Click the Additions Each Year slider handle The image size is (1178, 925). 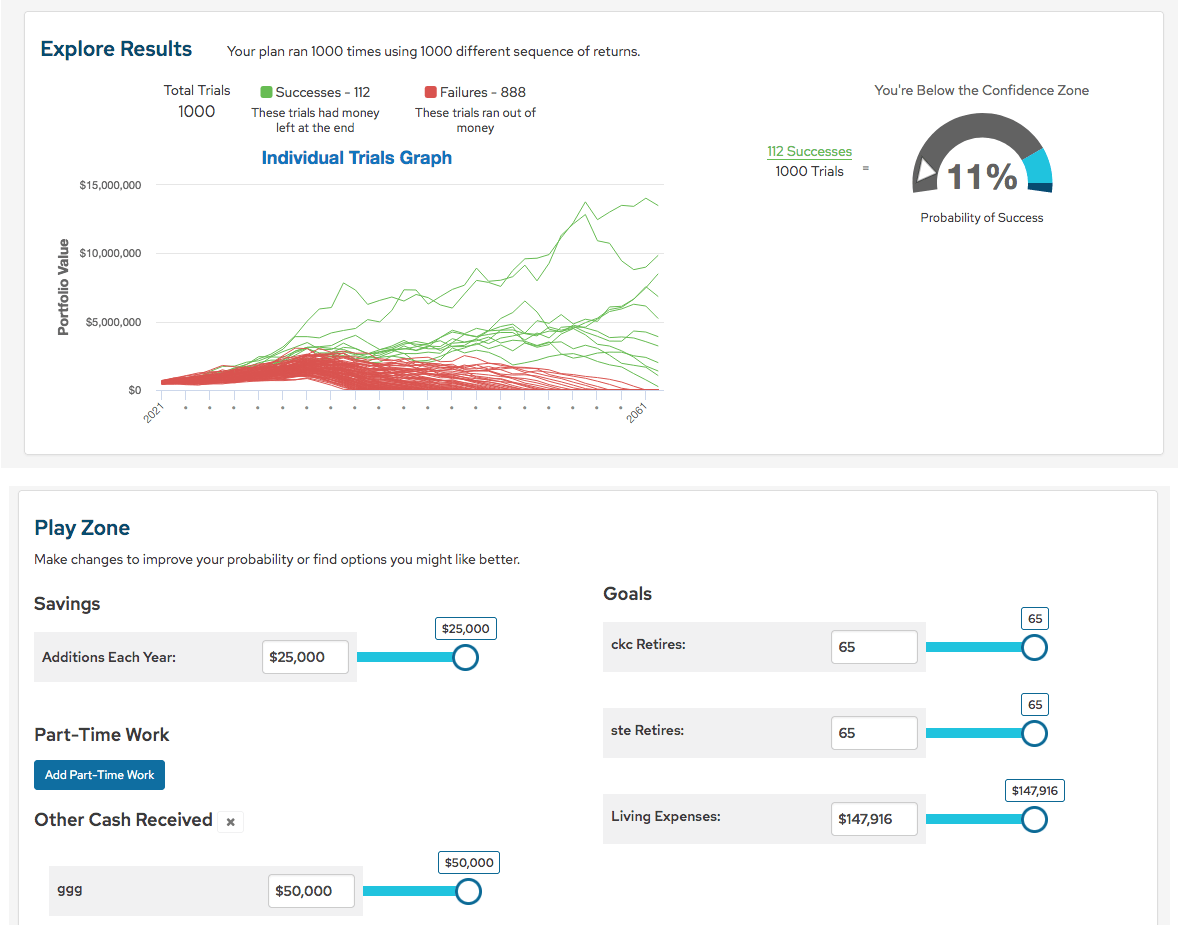464,658
